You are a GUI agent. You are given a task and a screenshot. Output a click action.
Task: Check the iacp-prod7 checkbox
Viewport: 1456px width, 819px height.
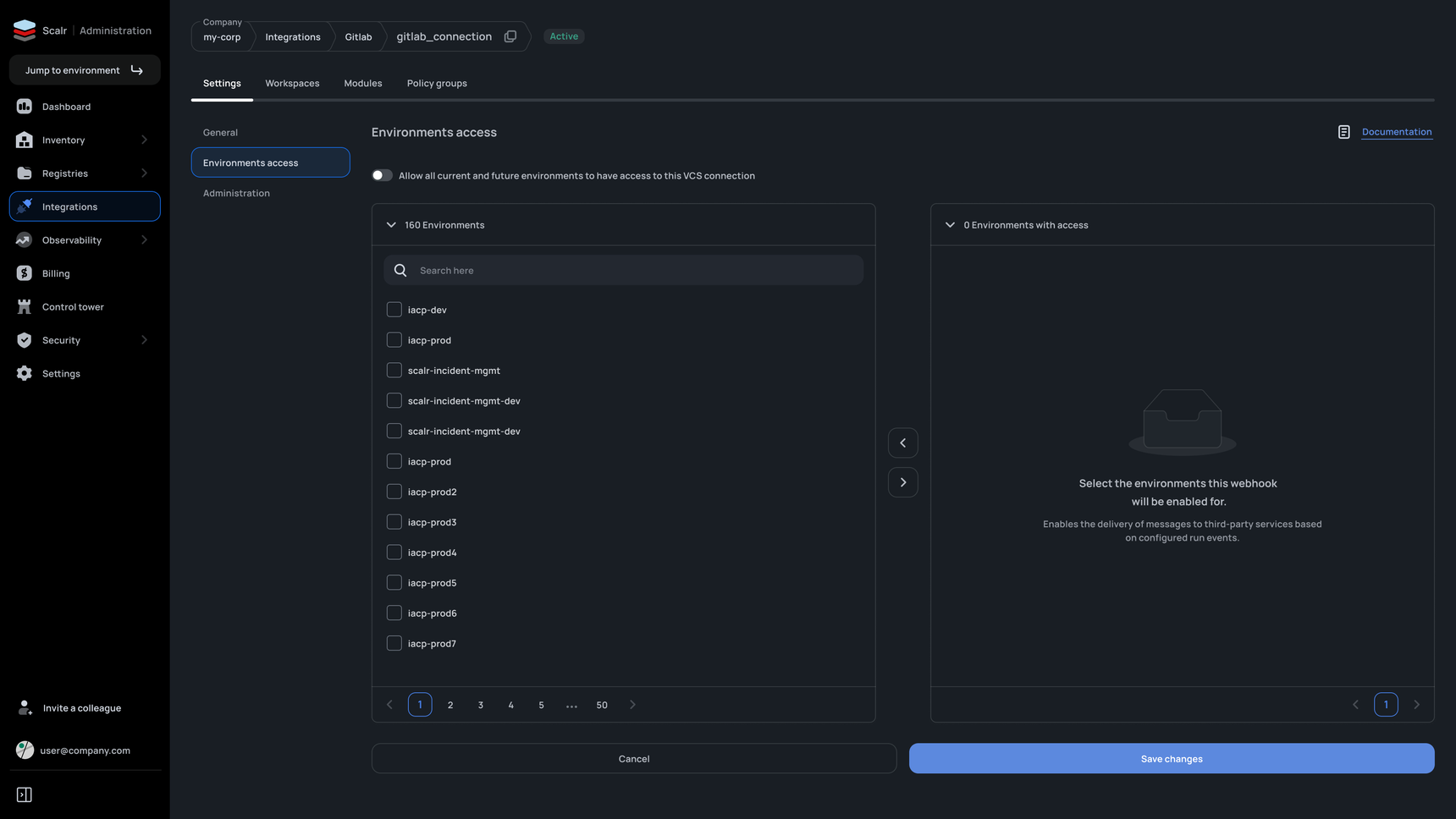394,644
